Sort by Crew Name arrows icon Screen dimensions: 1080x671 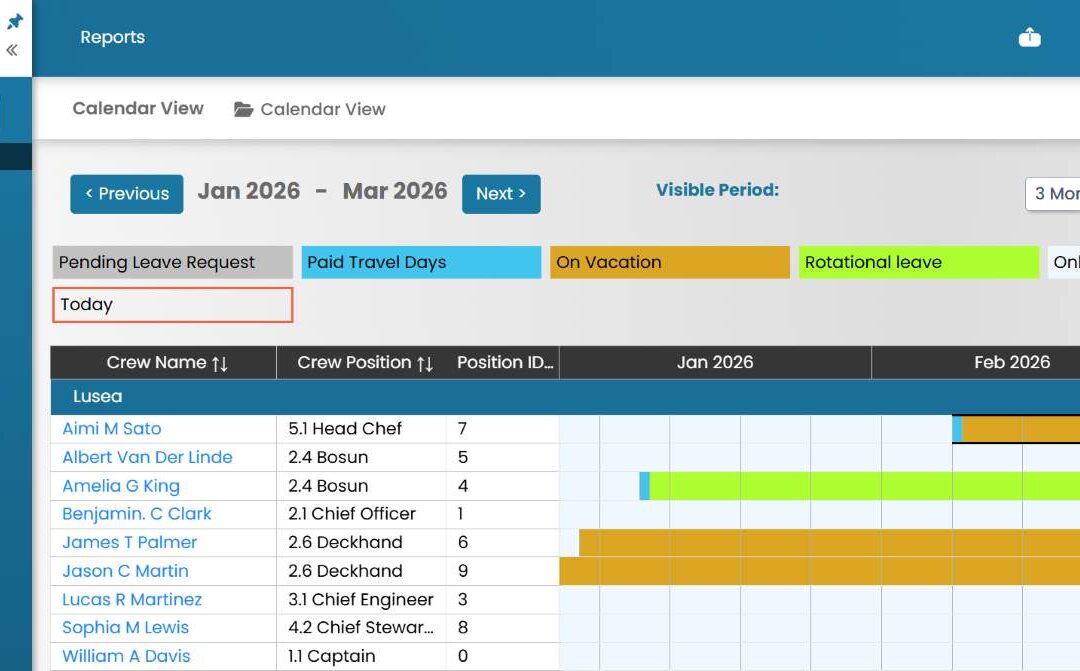click(220, 364)
